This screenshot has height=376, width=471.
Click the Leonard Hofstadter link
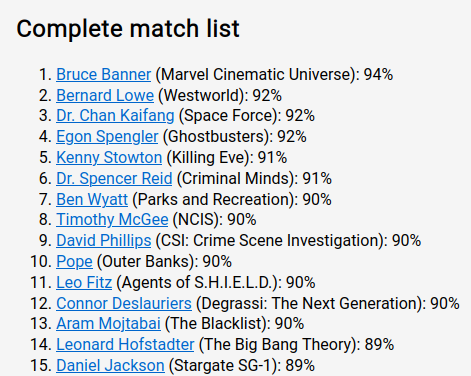(125, 345)
